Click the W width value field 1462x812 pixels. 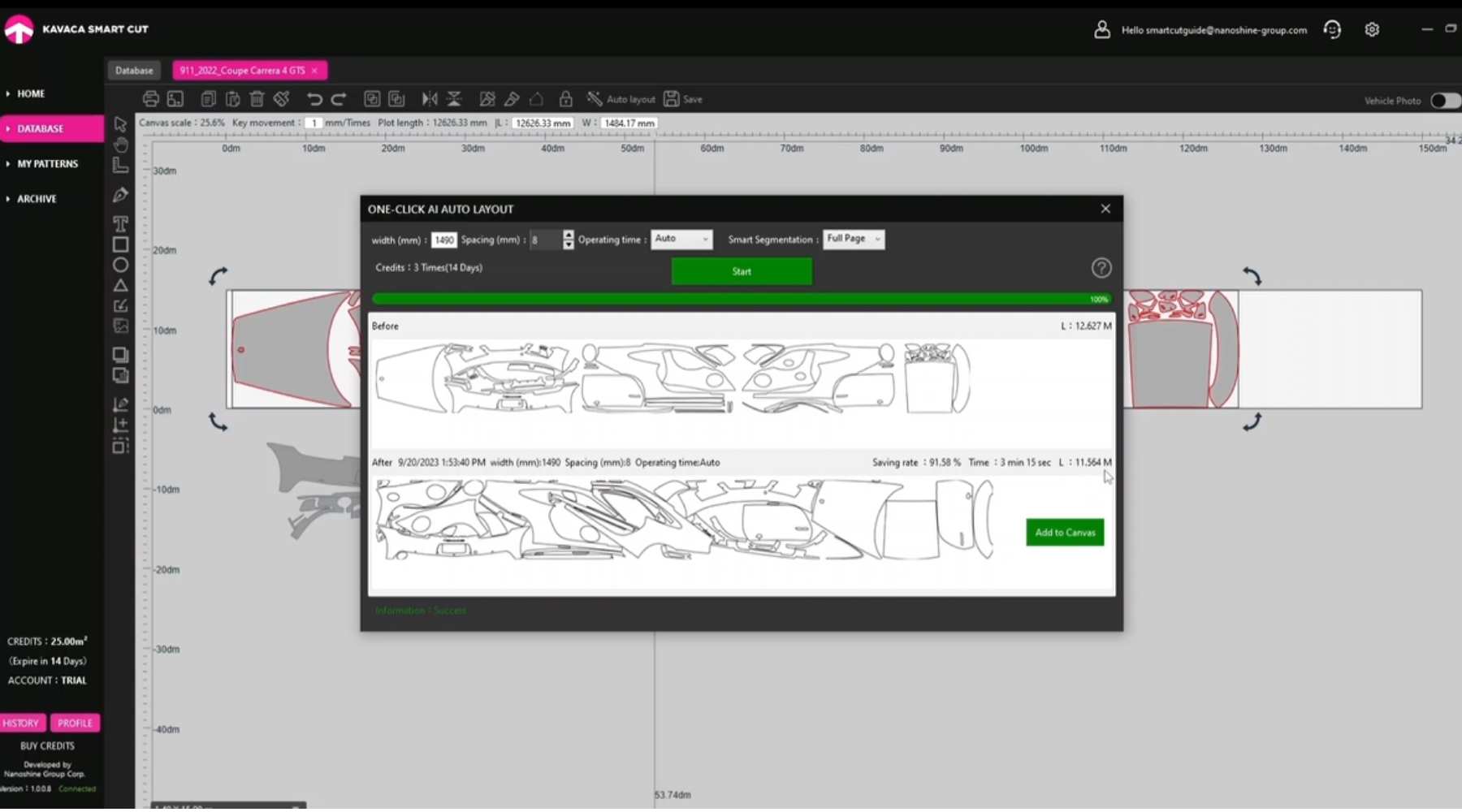629,123
